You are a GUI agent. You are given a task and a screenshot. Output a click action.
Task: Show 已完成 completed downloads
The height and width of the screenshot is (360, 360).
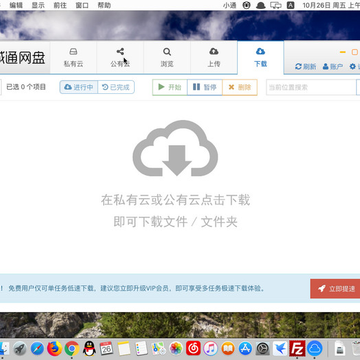pyautogui.click(x=116, y=87)
